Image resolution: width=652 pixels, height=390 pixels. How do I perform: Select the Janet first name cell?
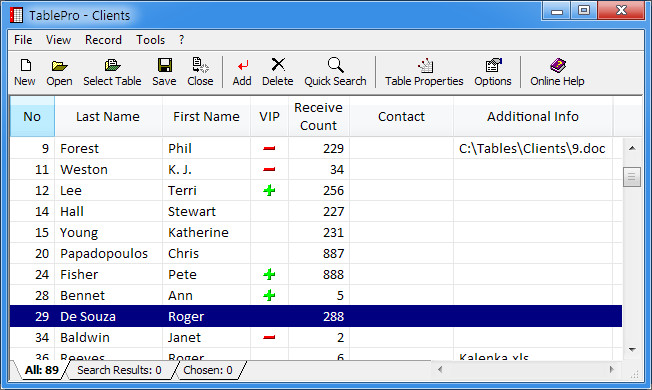pyautogui.click(x=206, y=337)
